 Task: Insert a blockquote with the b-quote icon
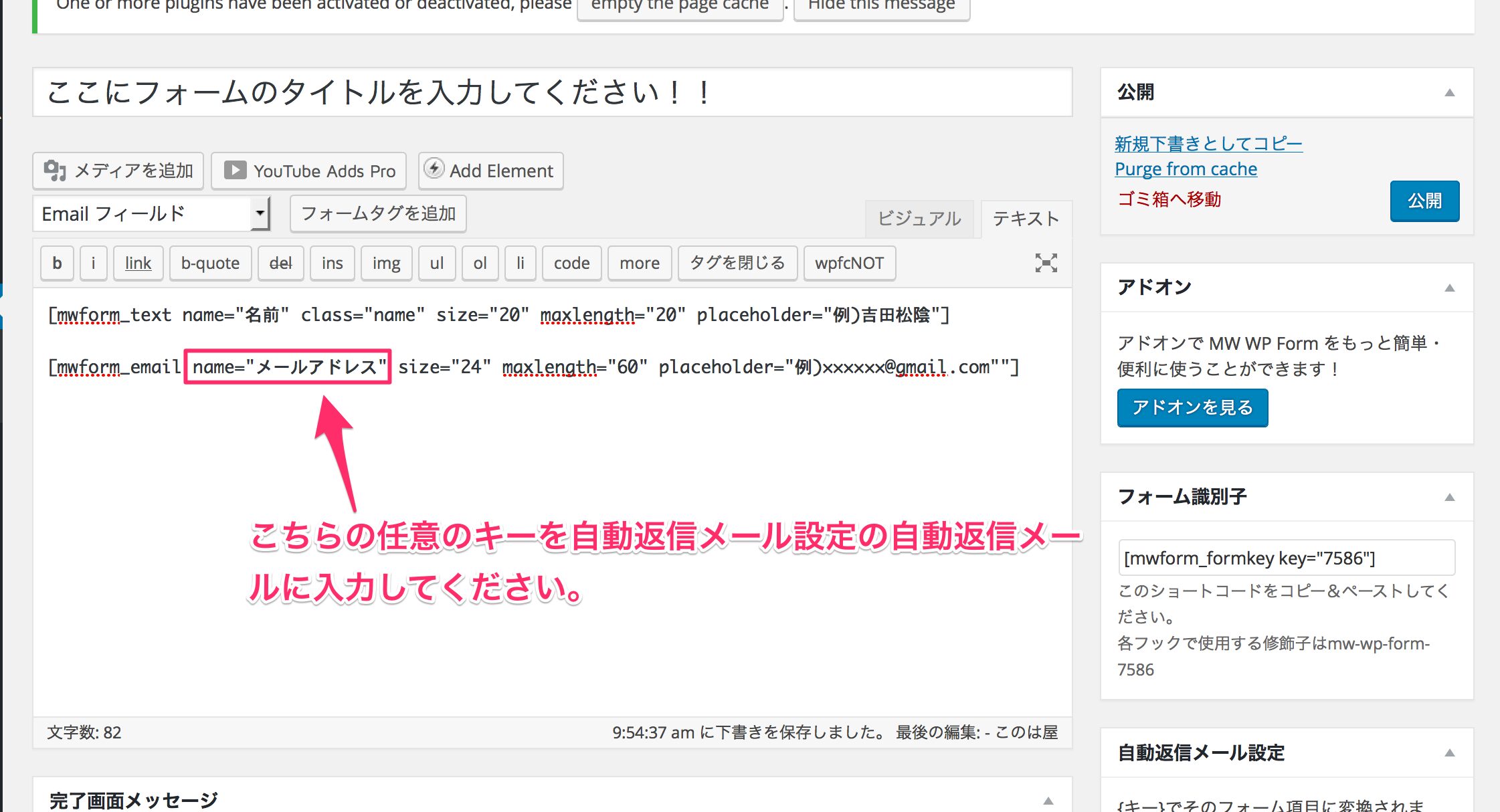pyautogui.click(x=210, y=263)
